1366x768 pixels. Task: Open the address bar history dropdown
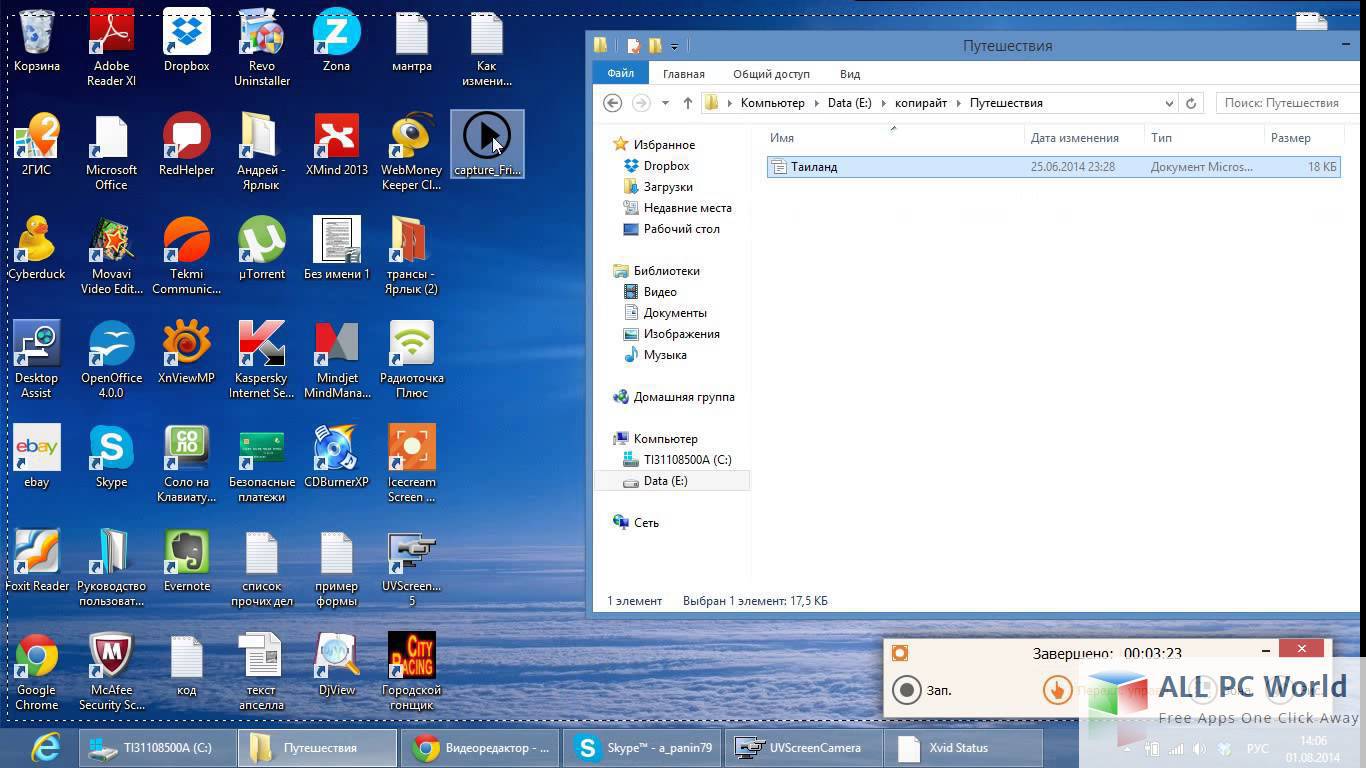point(1169,103)
